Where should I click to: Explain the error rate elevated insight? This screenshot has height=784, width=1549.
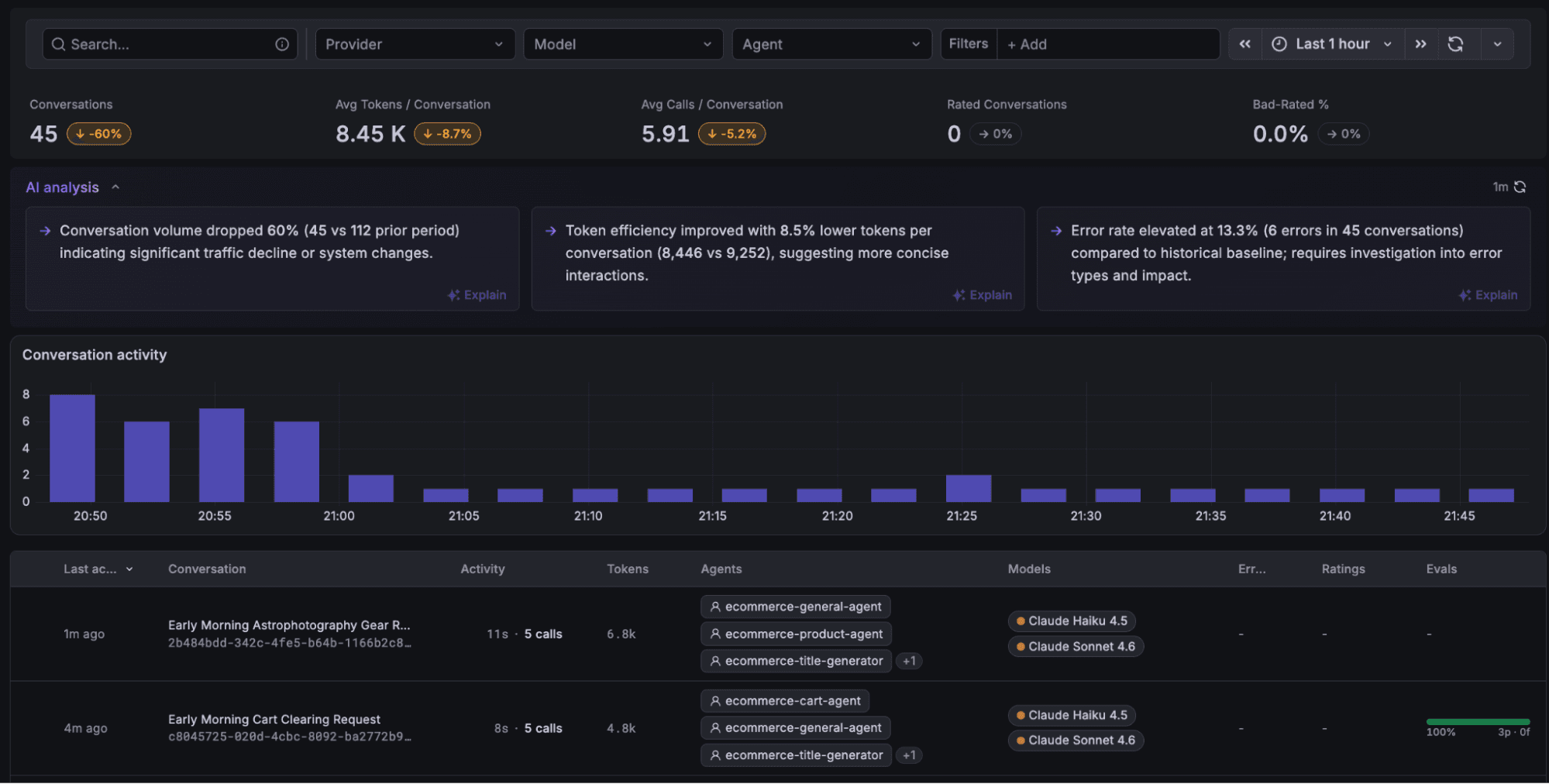[x=1488, y=295]
